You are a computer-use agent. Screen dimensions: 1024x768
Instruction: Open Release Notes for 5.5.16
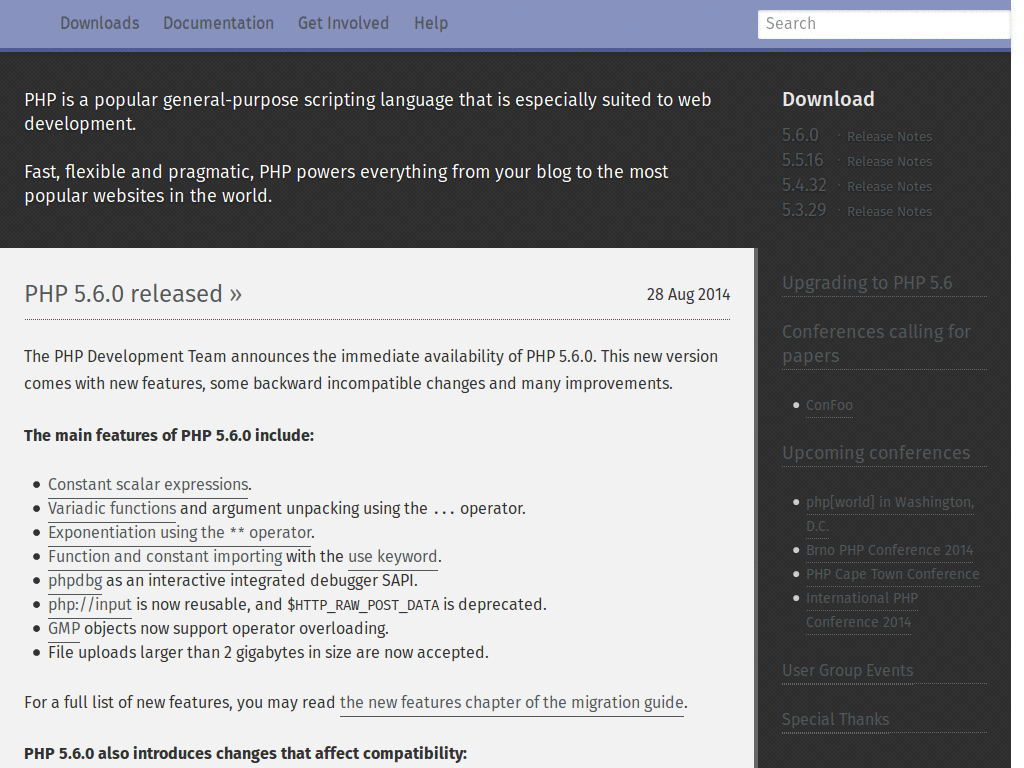(x=889, y=161)
